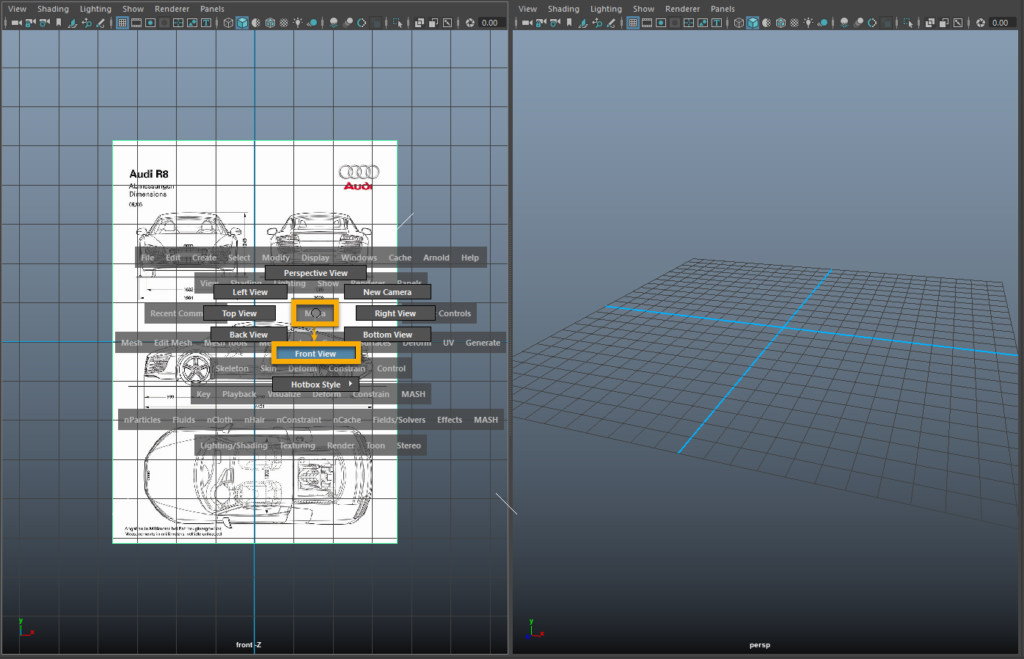Click Smooth Shade All cube in front-Z panel
The image size is (1024, 659).
tap(242, 23)
